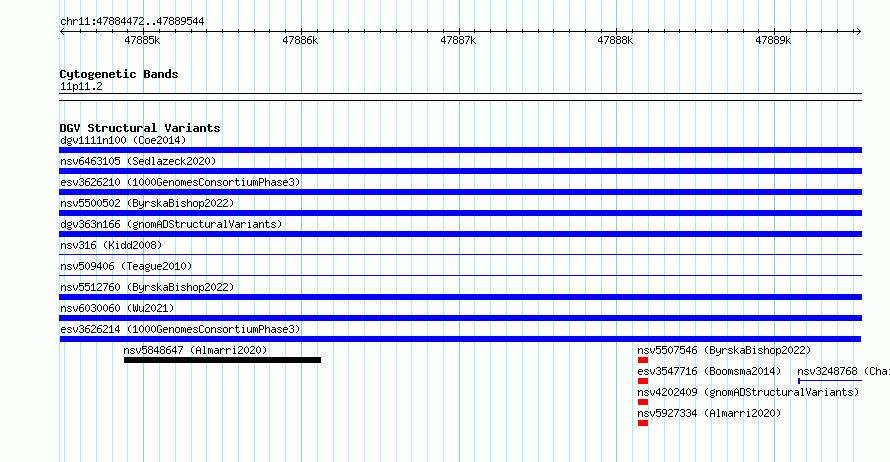Click the red marker under nsv5507546
890x462 pixels.
click(643, 360)
